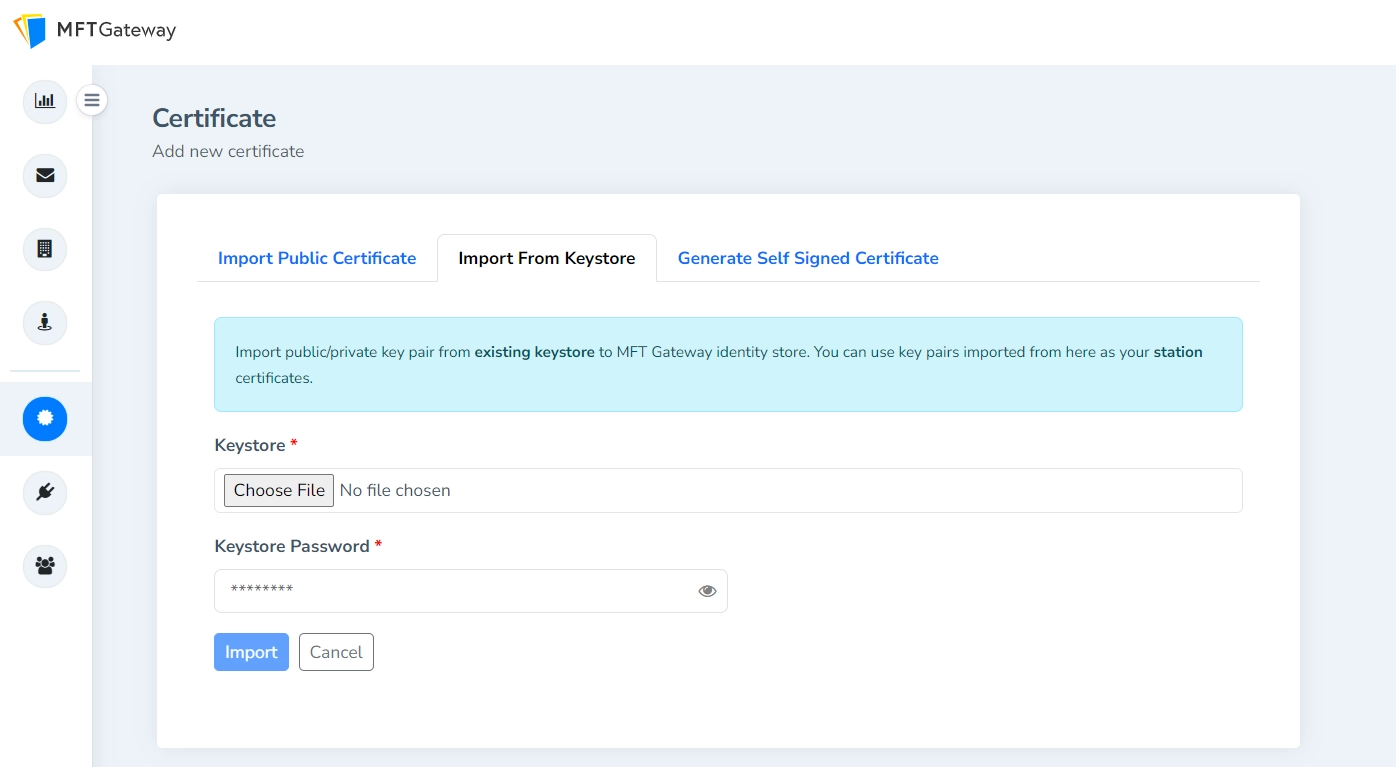Image resolution: width=1396 pixels, height=767 pixels.
Task: Open the Integrations plug icon
Action: tap(44, 492)
